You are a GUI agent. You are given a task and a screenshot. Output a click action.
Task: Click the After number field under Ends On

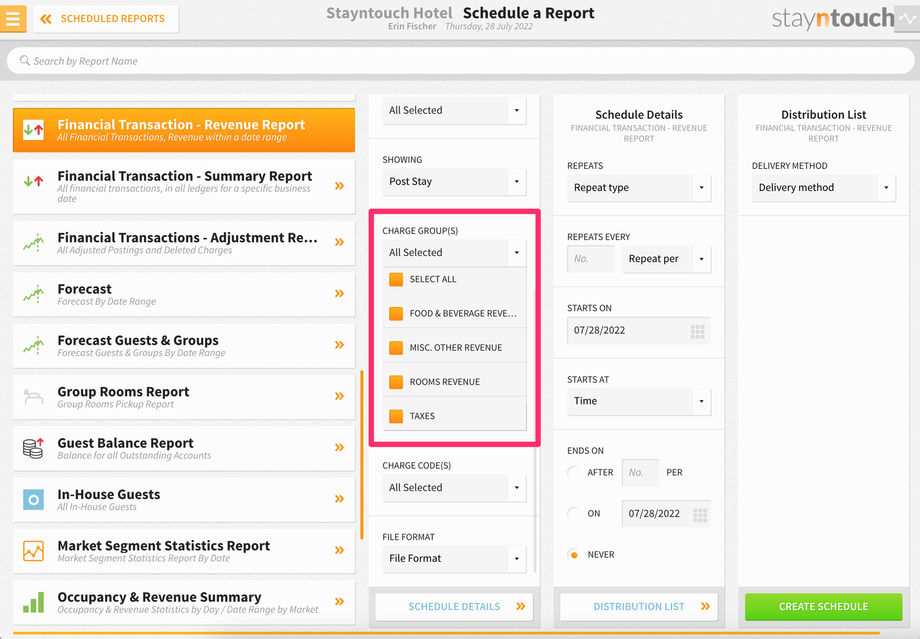(x=640, y=472)
